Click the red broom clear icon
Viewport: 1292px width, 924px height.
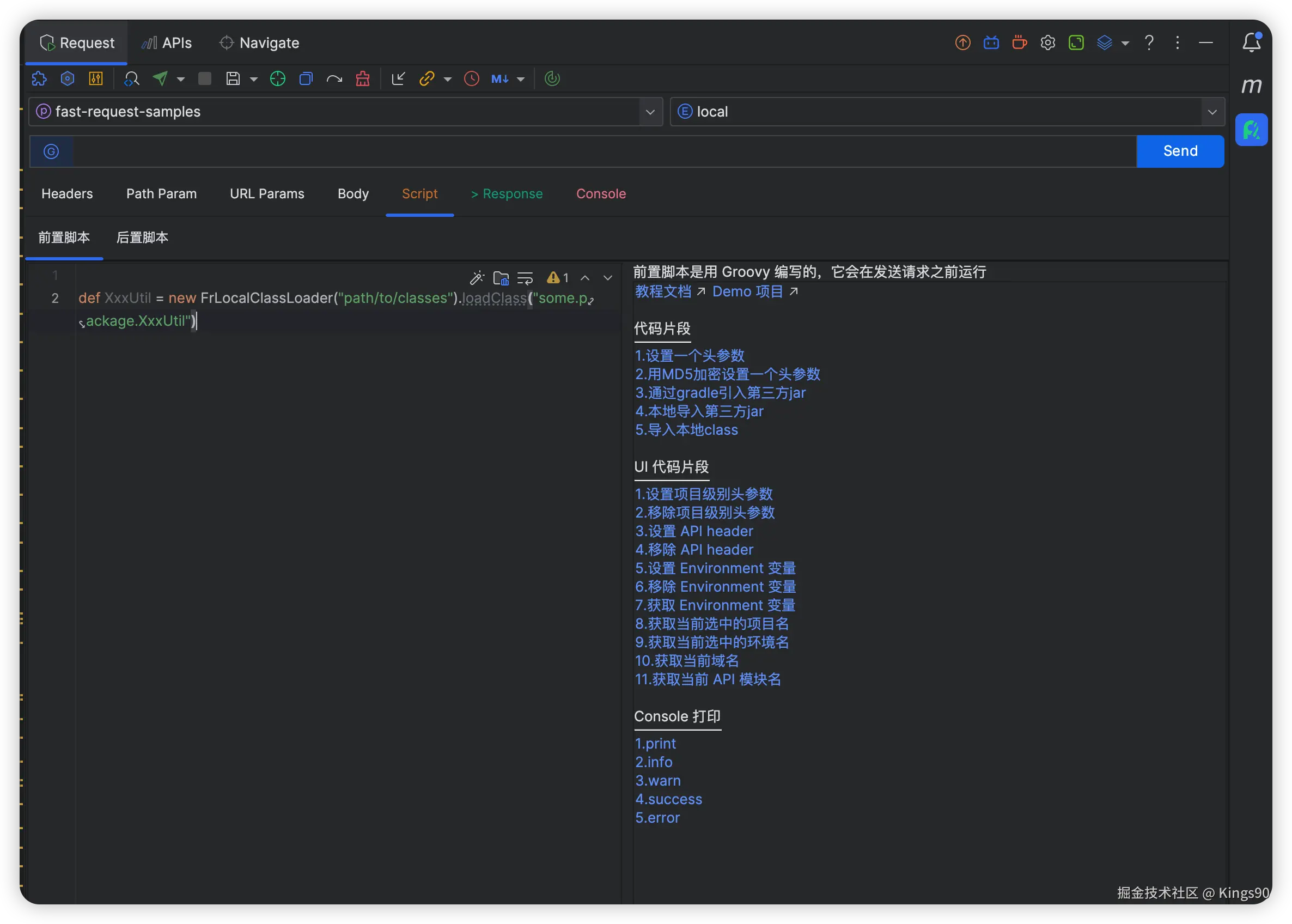click(x=363, y=78)
